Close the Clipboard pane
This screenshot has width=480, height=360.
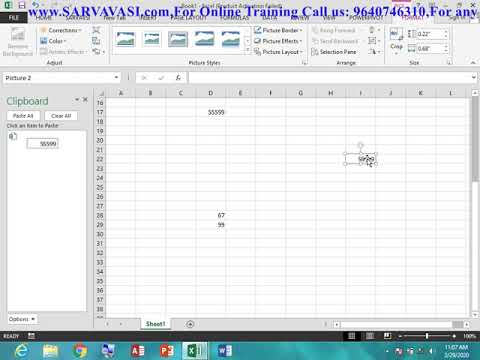85,99
